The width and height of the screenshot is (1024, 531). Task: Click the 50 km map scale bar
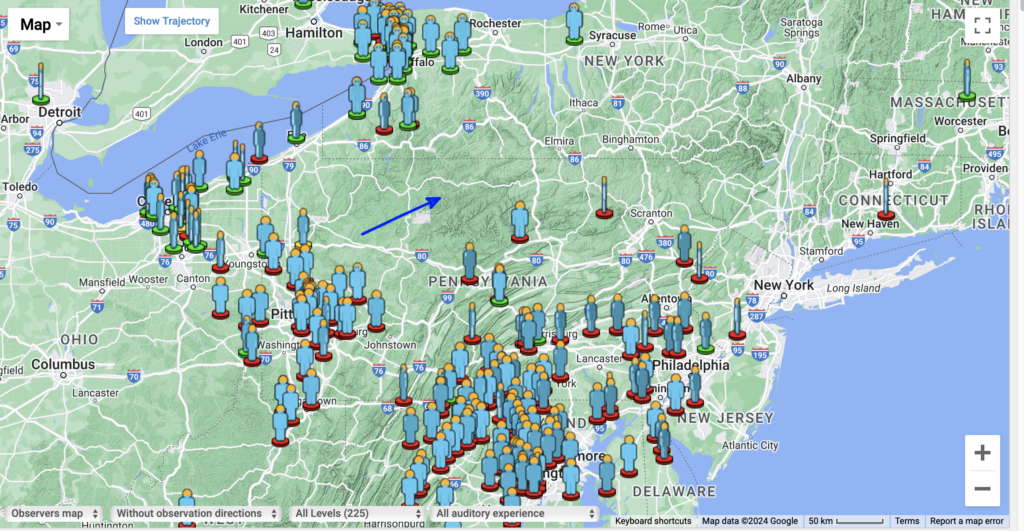(x=846, y=521)
